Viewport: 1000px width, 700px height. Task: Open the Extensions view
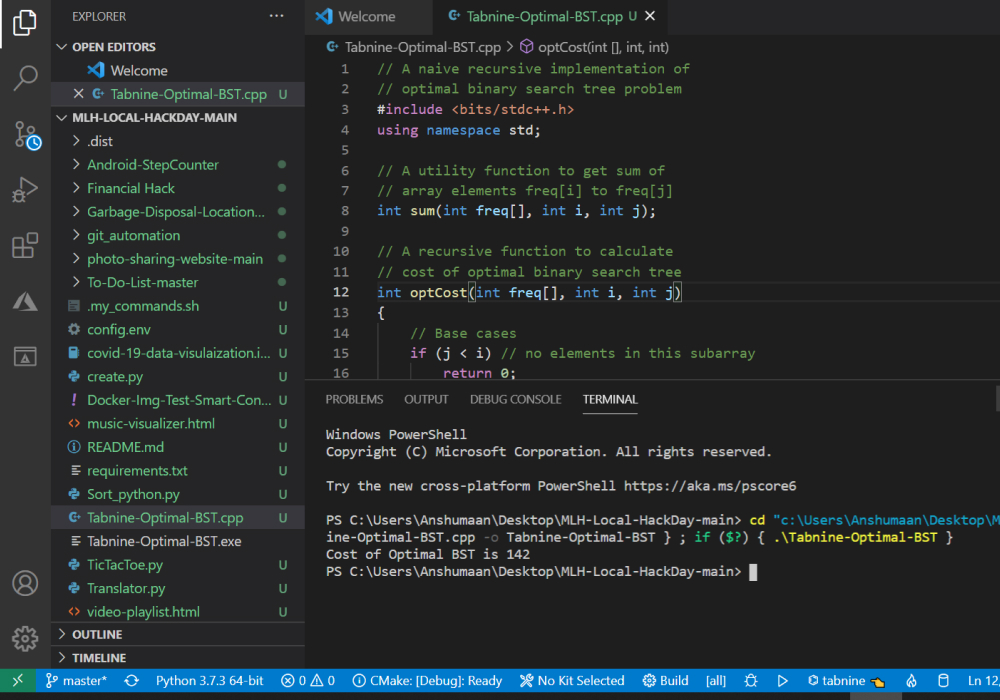pos(25,246)
